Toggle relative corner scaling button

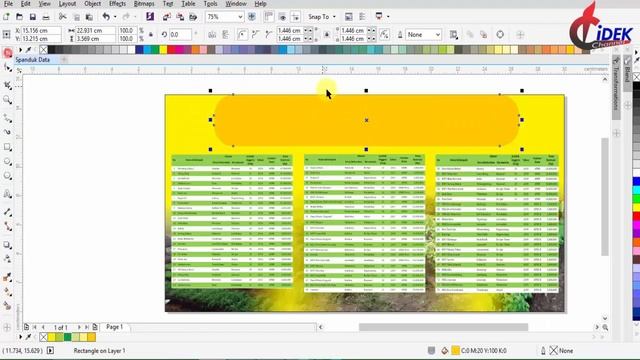click(384, 35)
